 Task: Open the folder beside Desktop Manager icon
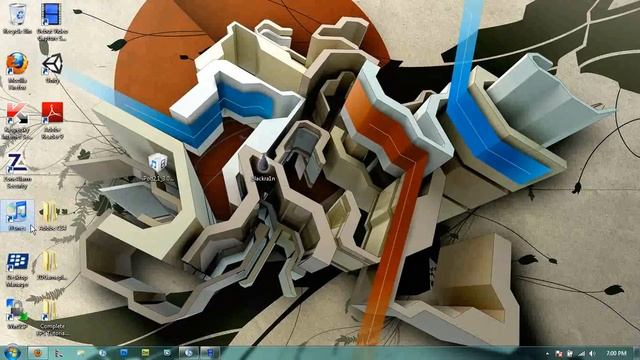52,266
